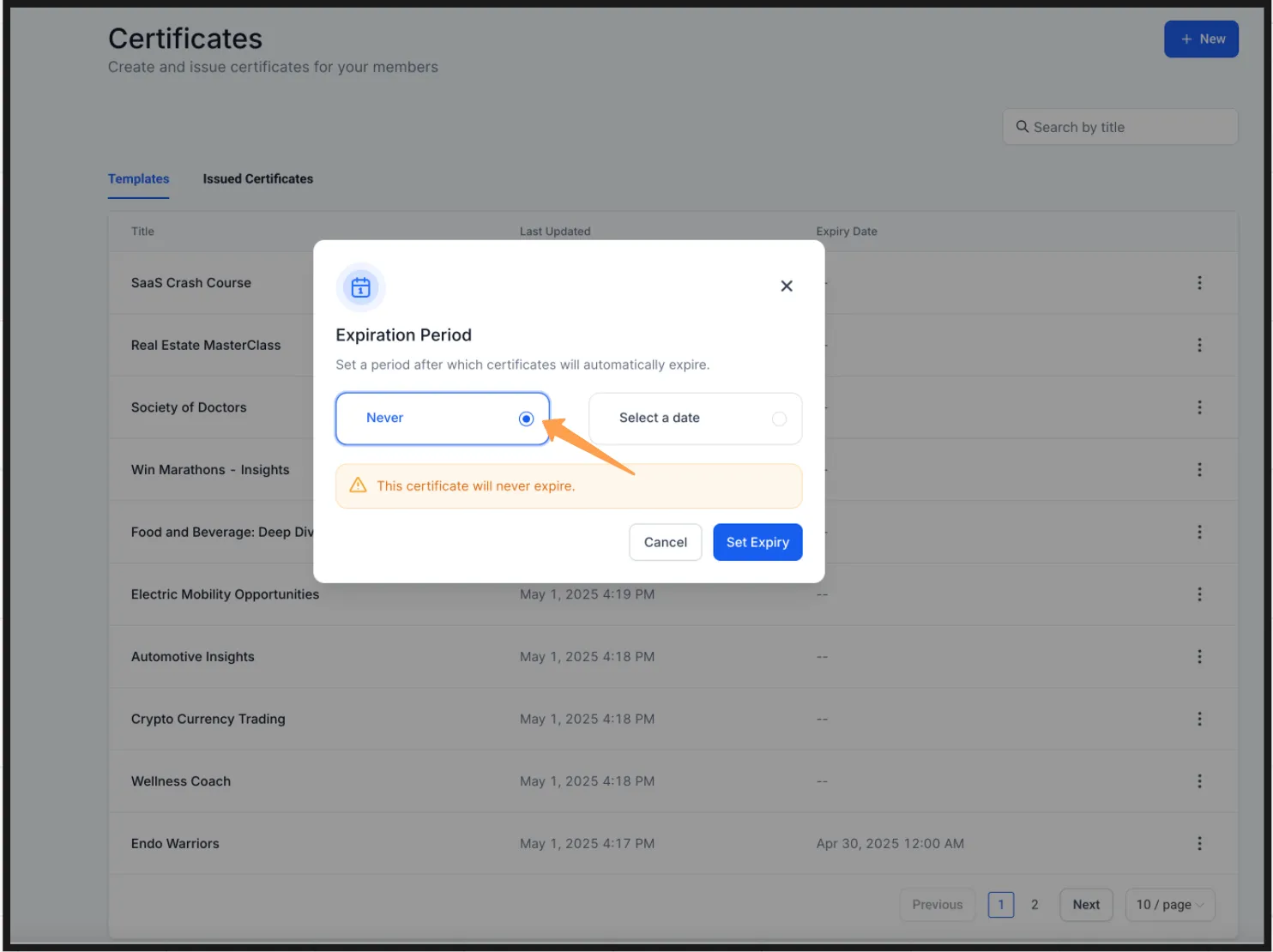
Task: Click the May 1, 2025 4:19 PM timestamp
Action: [x=588, y=594]
